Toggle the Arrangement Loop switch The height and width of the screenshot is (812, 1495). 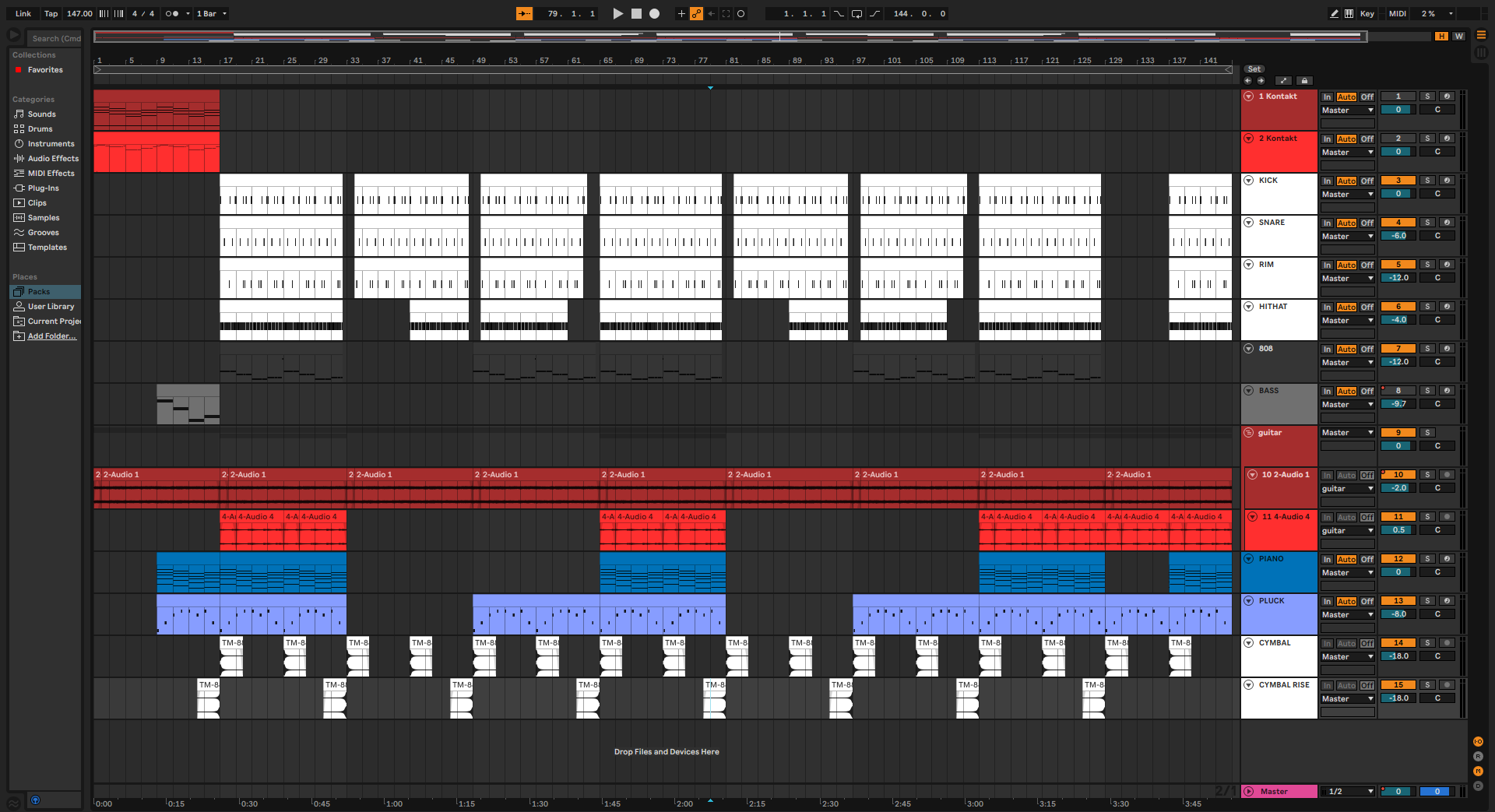[857, 13]
